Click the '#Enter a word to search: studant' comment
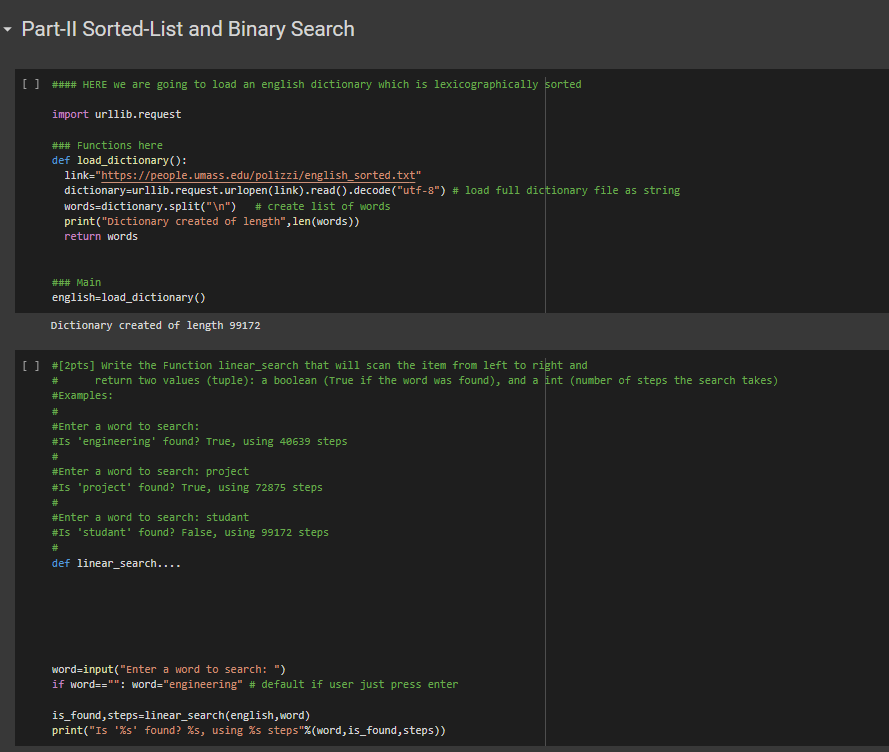889x752 pixels. pos(150,518)
